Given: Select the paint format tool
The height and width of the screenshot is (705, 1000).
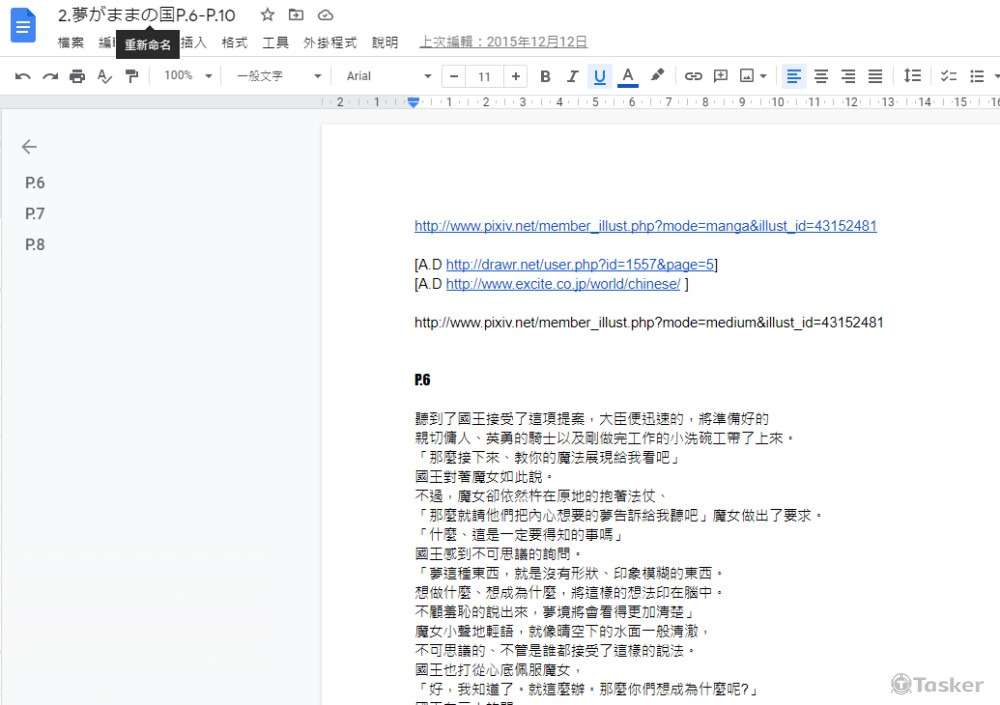Looking at the screenshot, I should [131, 76].
